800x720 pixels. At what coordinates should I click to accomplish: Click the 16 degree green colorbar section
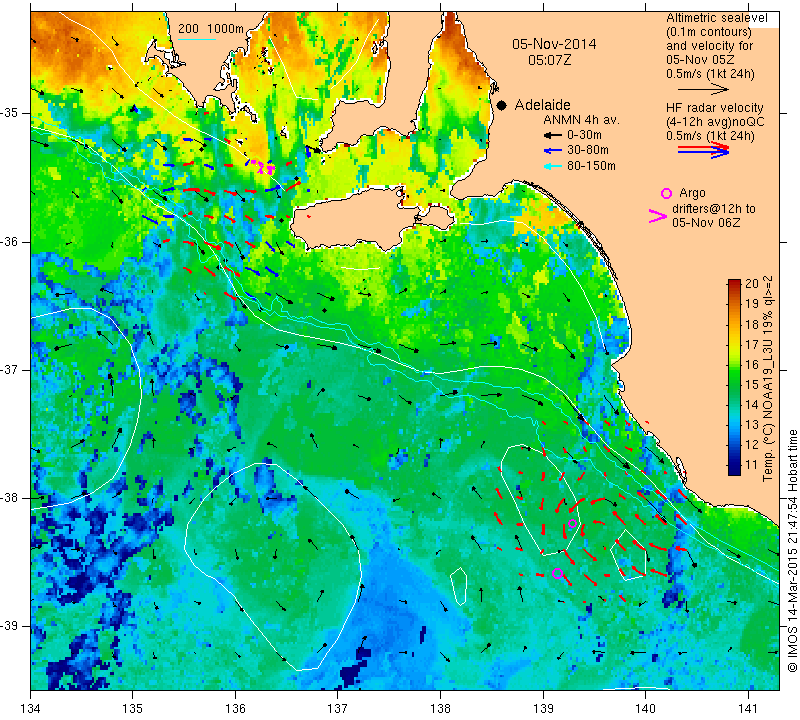(x=734, y=364)
